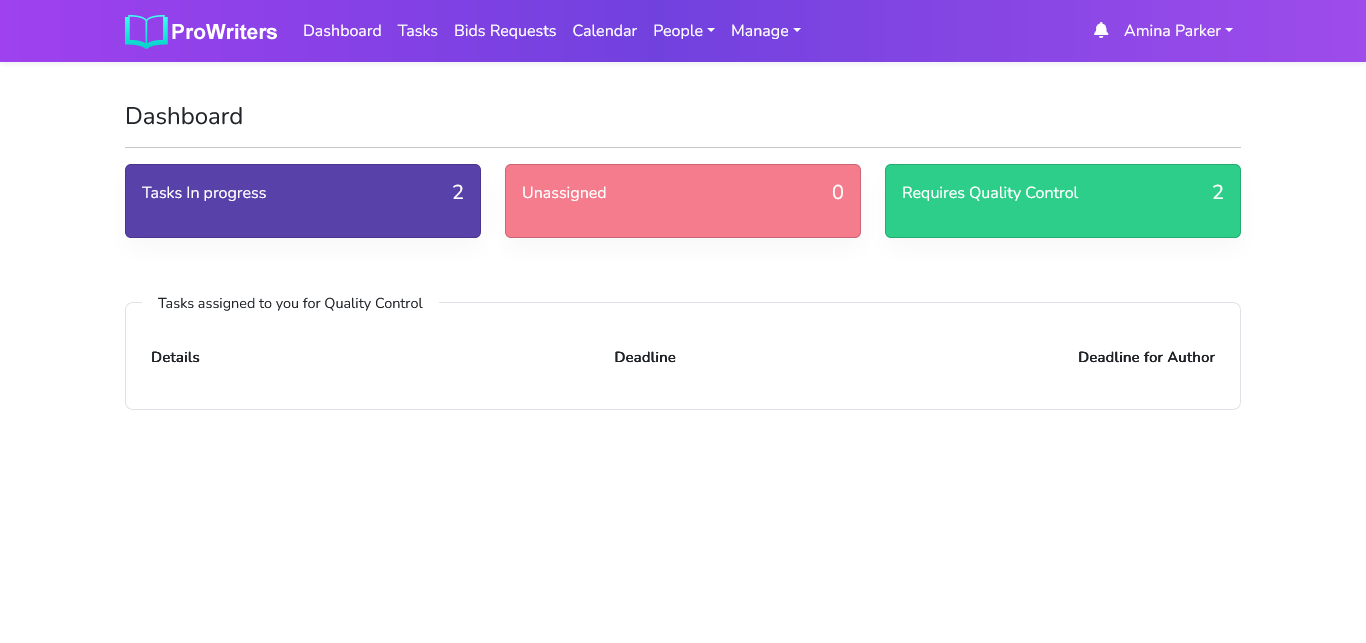Select the Unassigned tasks card
The width and height of the screenshot is (1366, 643).
coord(683,201)
